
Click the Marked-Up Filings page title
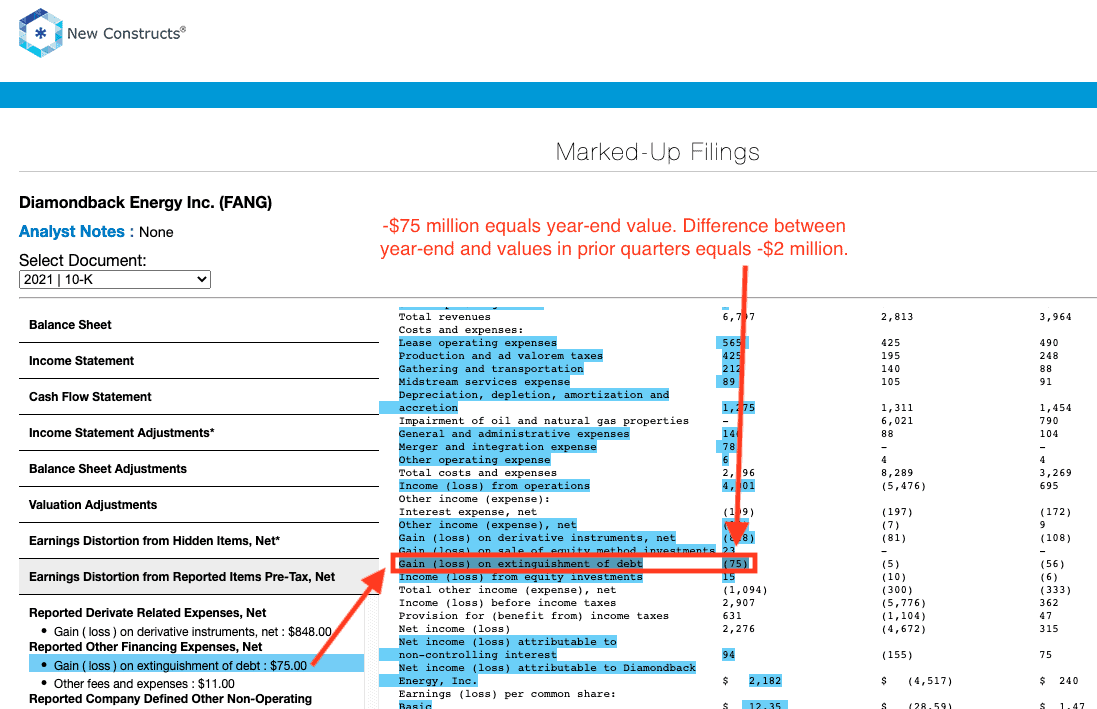click(x=658, y=152)
